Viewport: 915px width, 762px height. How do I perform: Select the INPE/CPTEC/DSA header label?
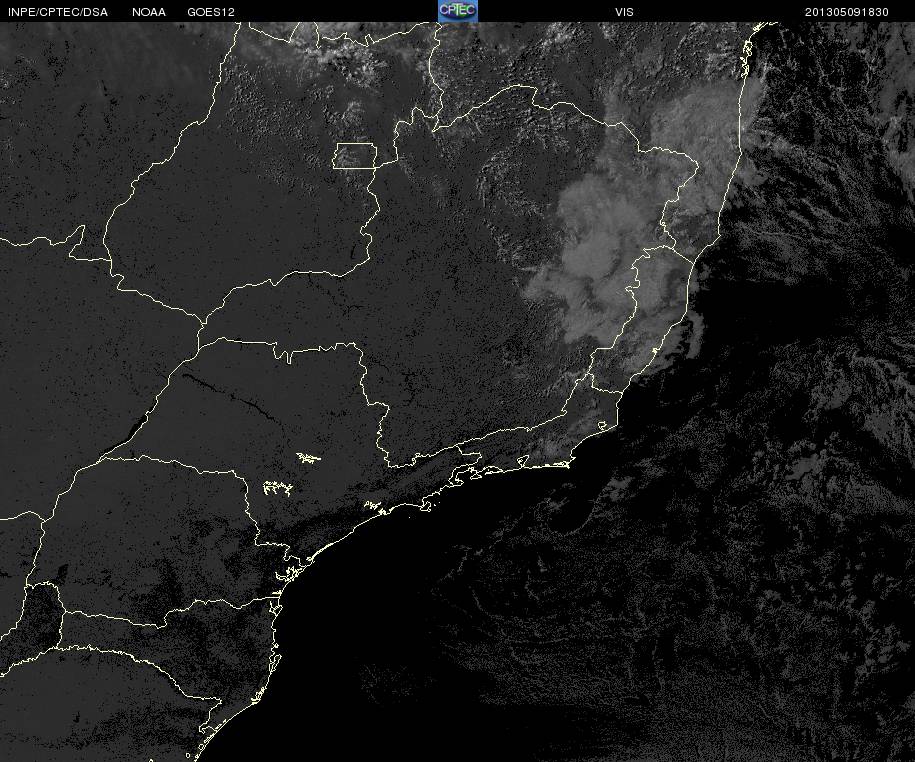point(58,12)
